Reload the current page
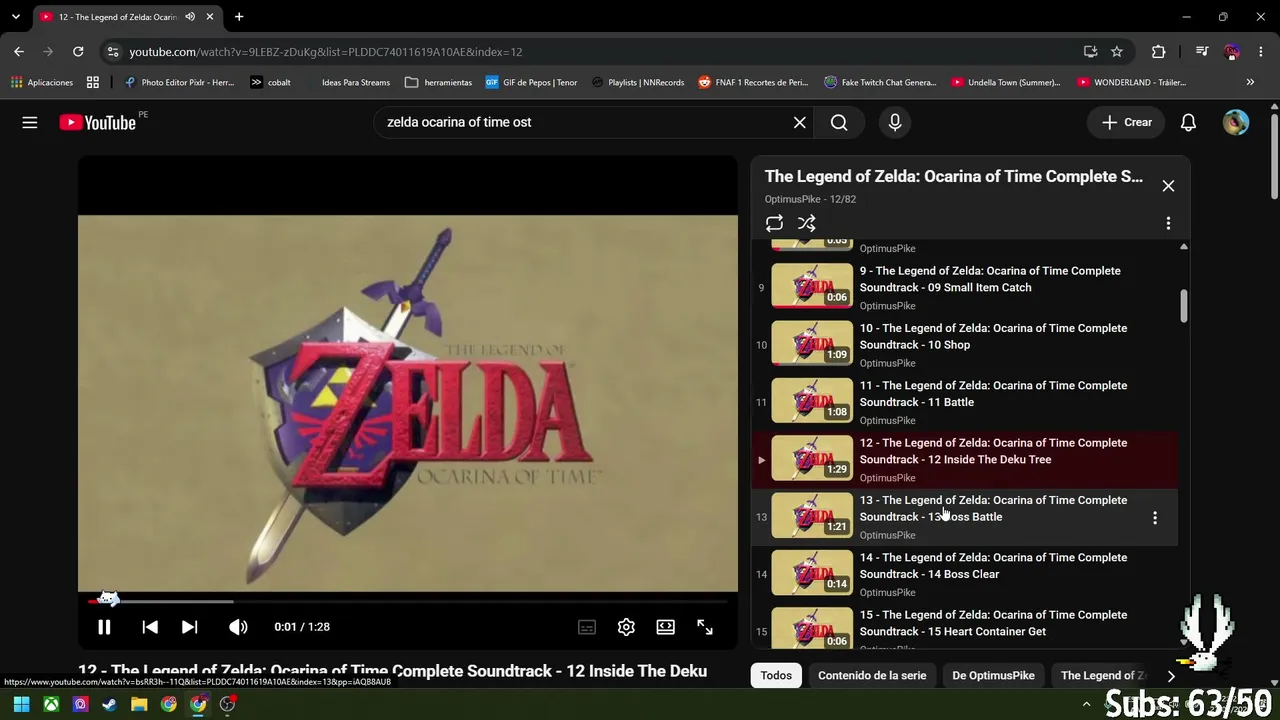Screen dimensions: 1280x720 [78, 52]
